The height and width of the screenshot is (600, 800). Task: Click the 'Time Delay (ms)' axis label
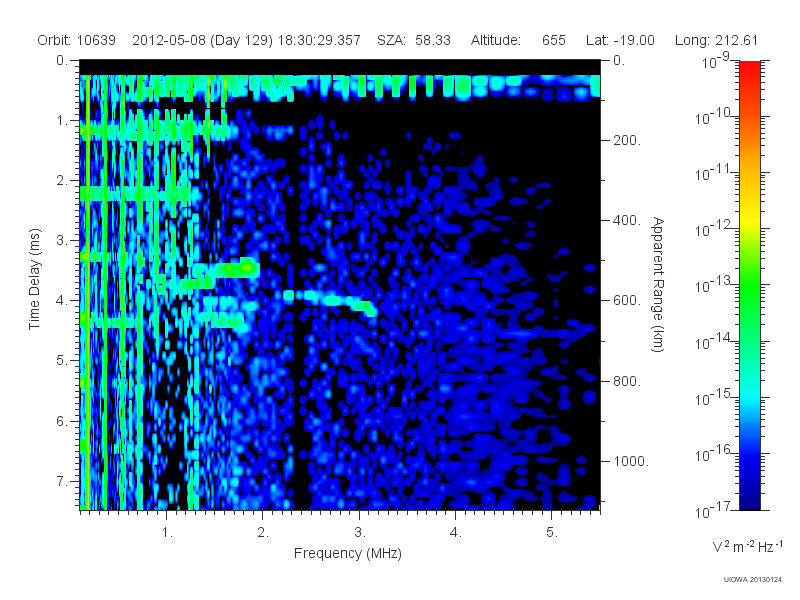(34, 279)
